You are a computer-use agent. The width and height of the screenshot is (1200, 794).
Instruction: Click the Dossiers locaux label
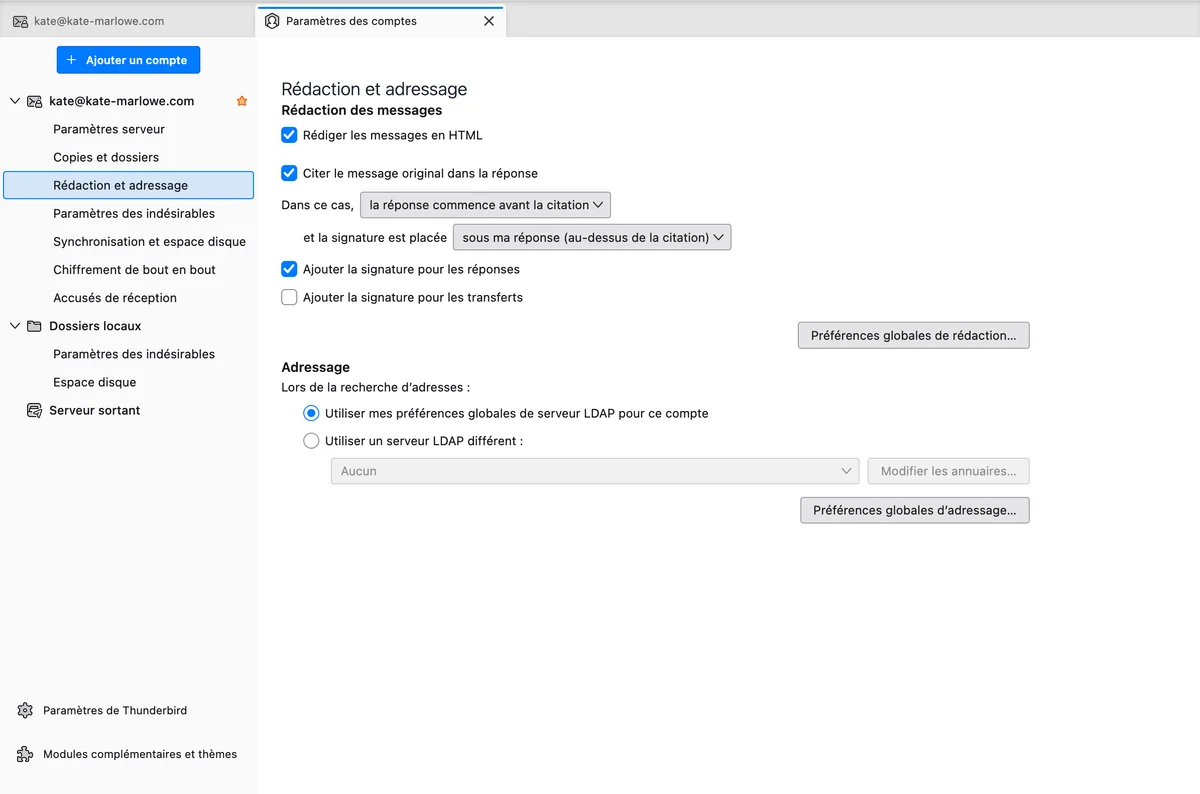coord(95,326)
